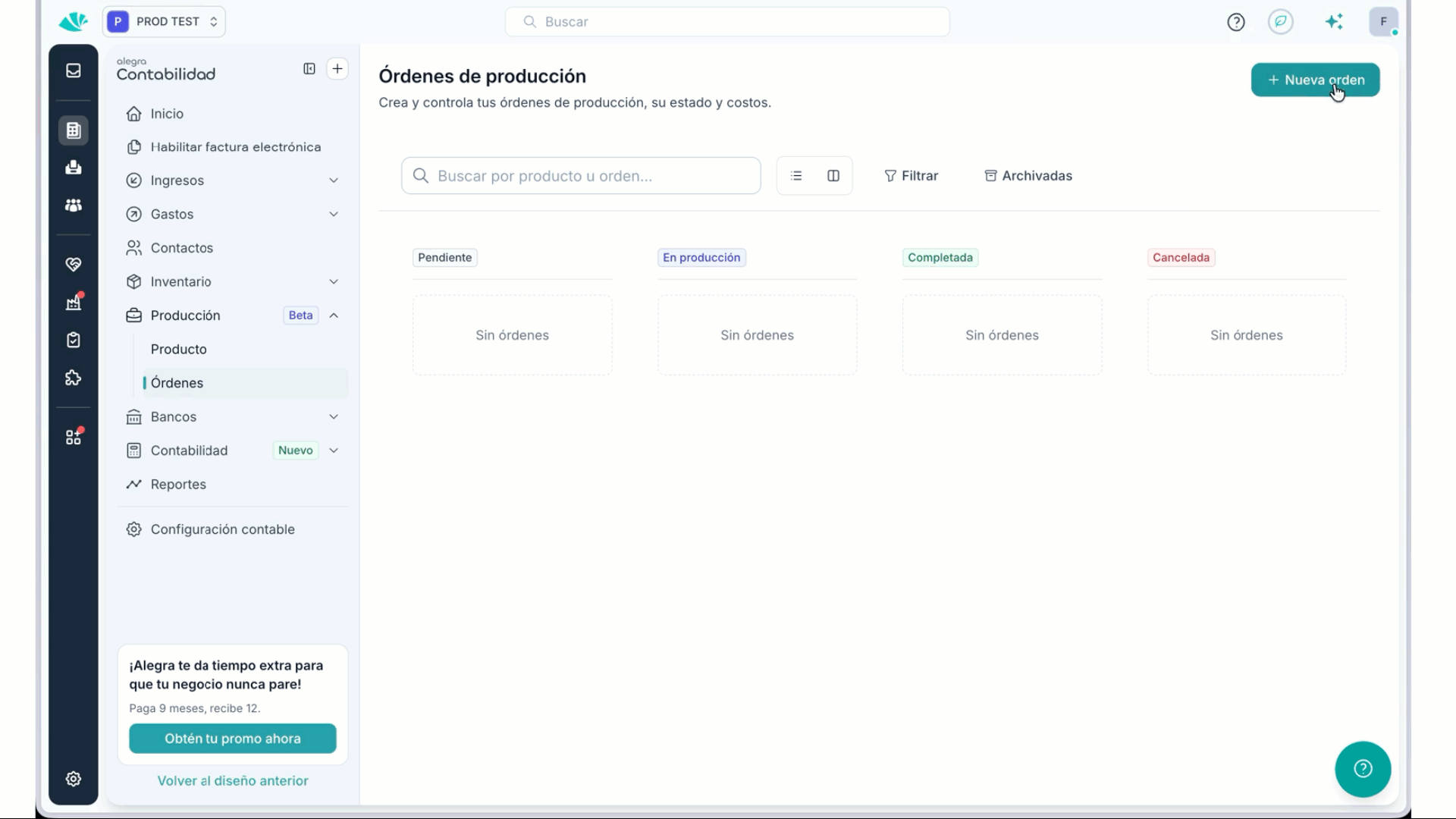This screenshot has width=1456, height=819.
Task: Open the people group icon in dark sidebar
Action: (74, 206)
